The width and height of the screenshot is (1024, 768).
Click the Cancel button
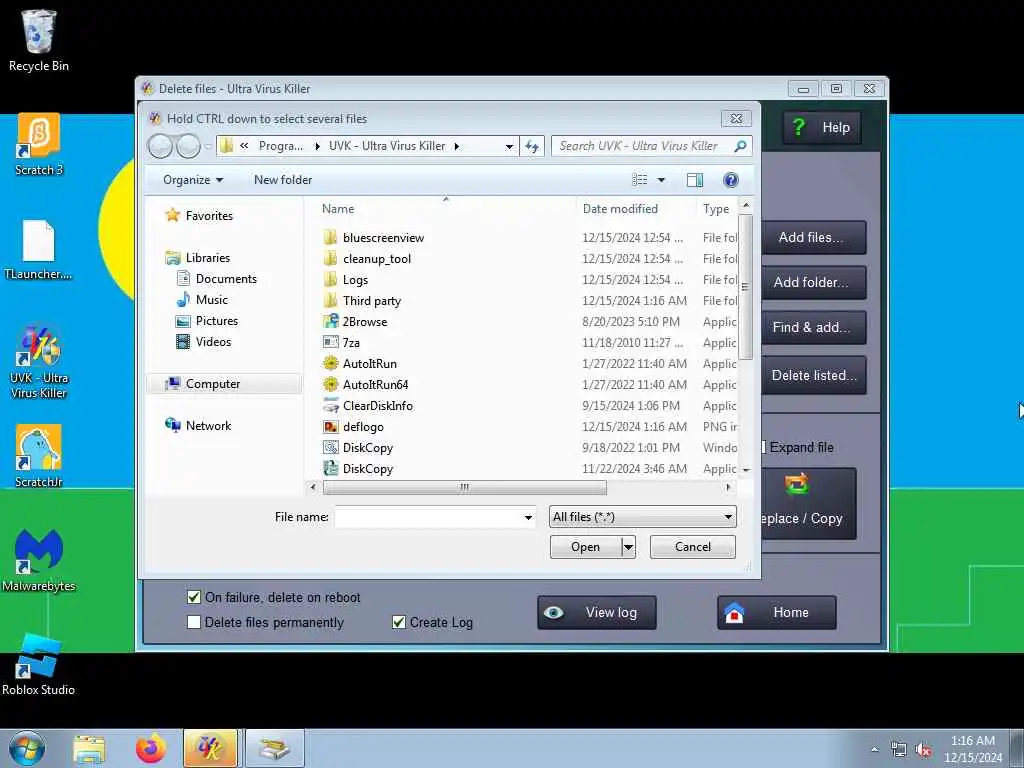click(x=692, y=547)
